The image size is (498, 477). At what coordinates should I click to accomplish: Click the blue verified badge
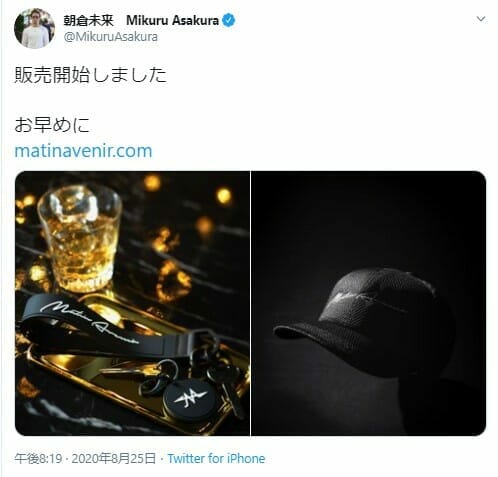(228, 21)
